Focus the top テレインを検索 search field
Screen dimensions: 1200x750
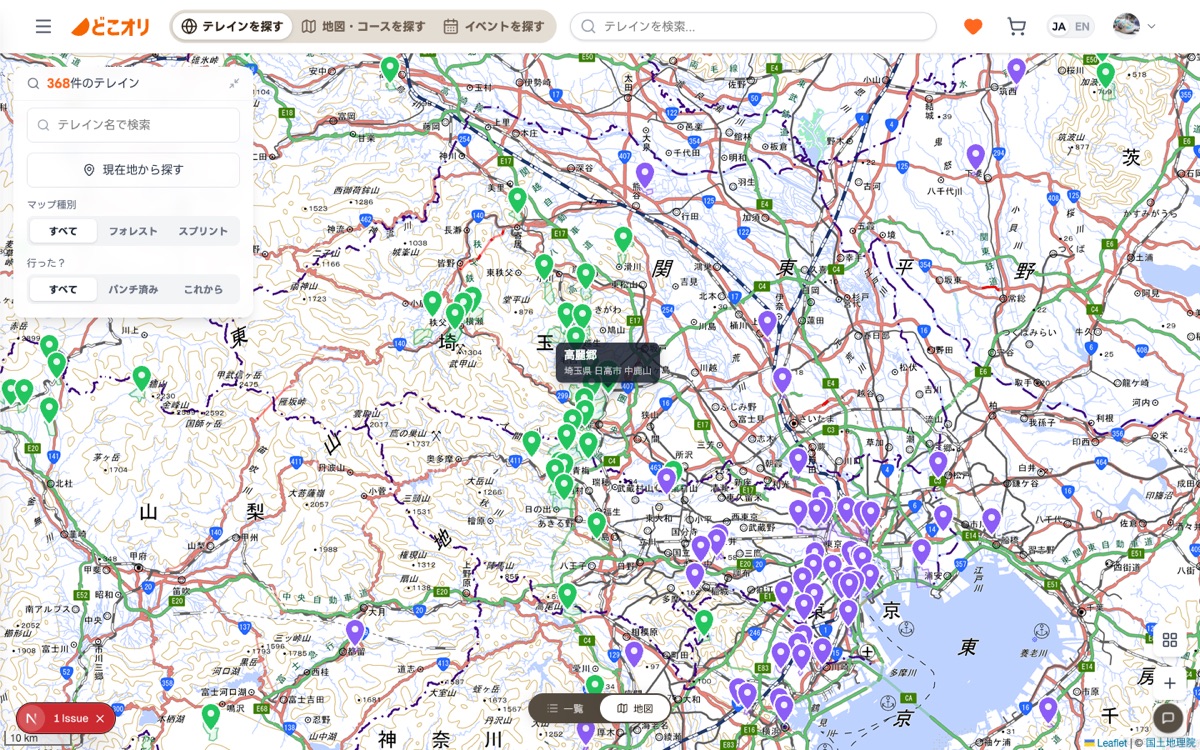[753, 27]
